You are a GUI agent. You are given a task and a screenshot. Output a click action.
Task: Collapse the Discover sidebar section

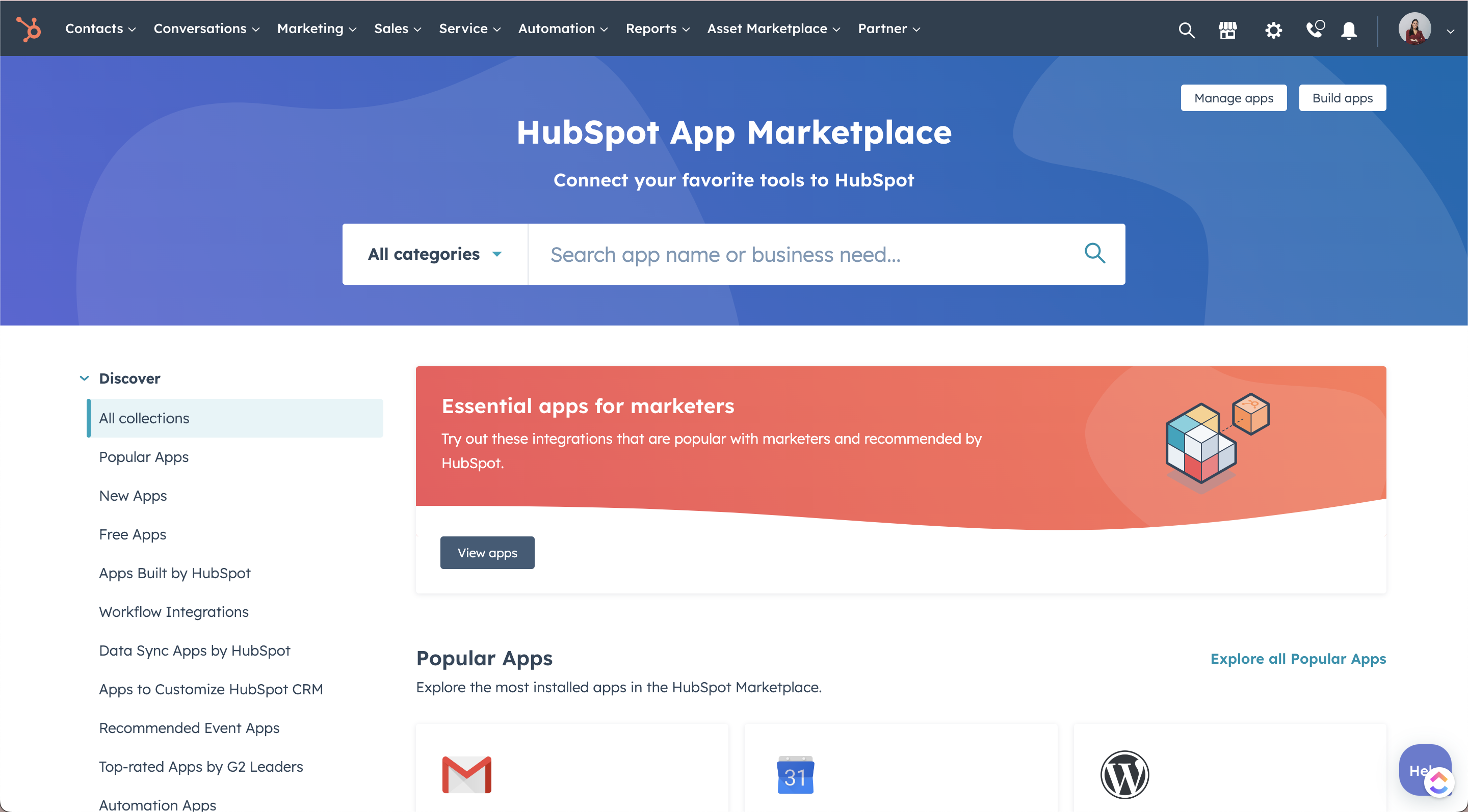pos(85,378)
